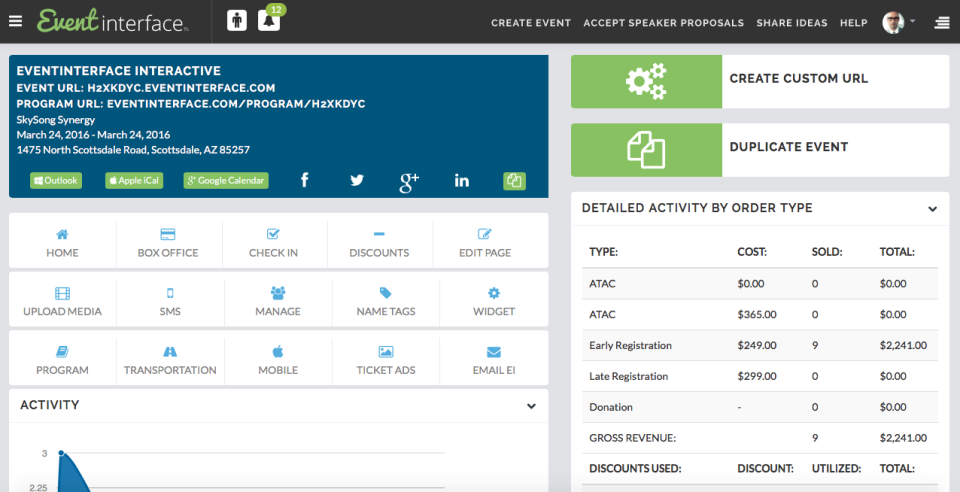Open the Mobile tile

pos(278,360)
